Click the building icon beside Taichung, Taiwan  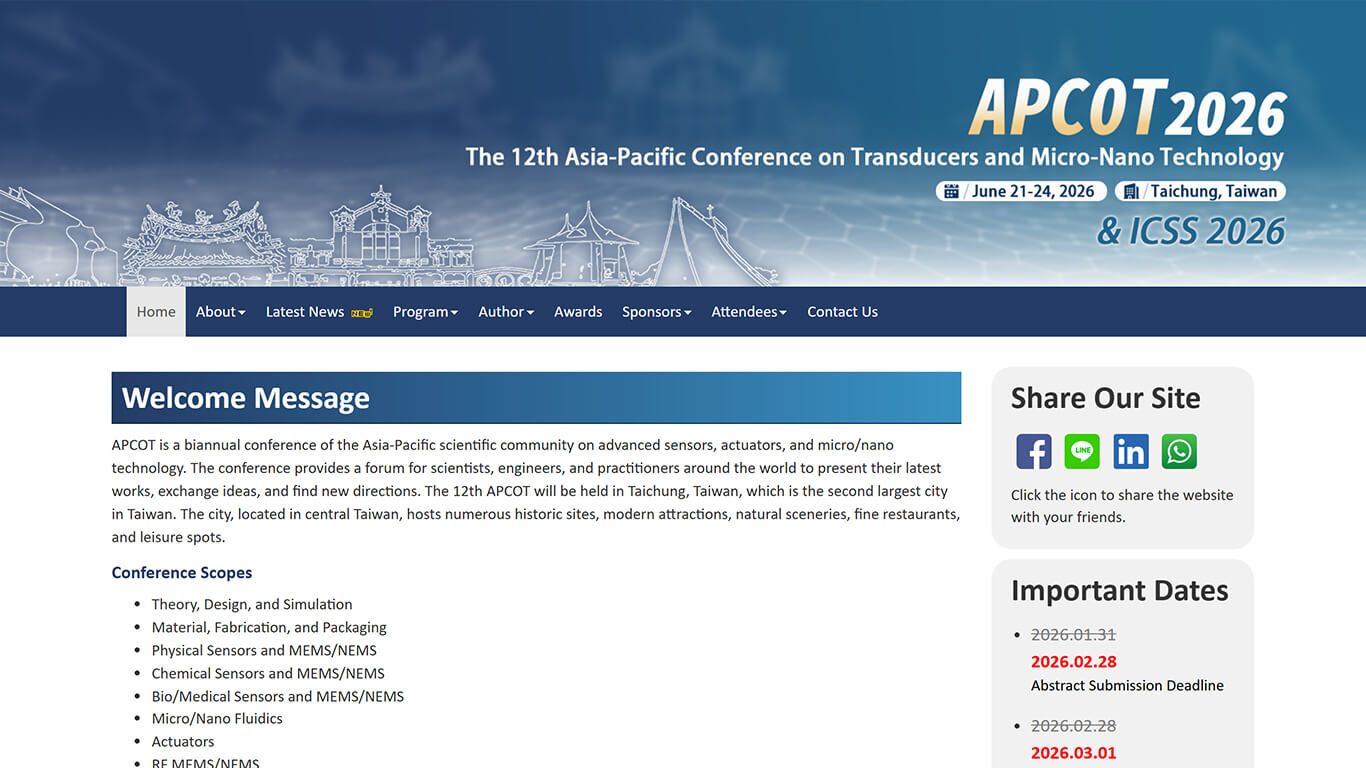tap(1131, 191)
